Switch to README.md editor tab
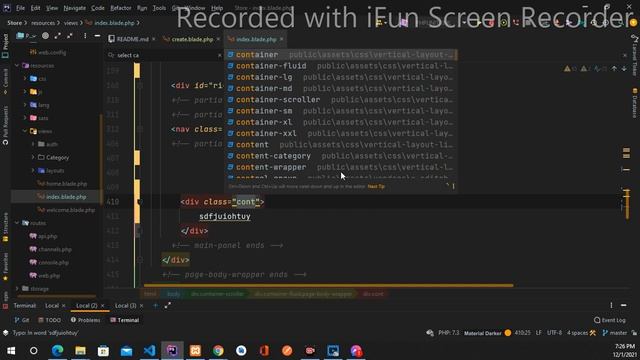 click(x=133, y=39)
